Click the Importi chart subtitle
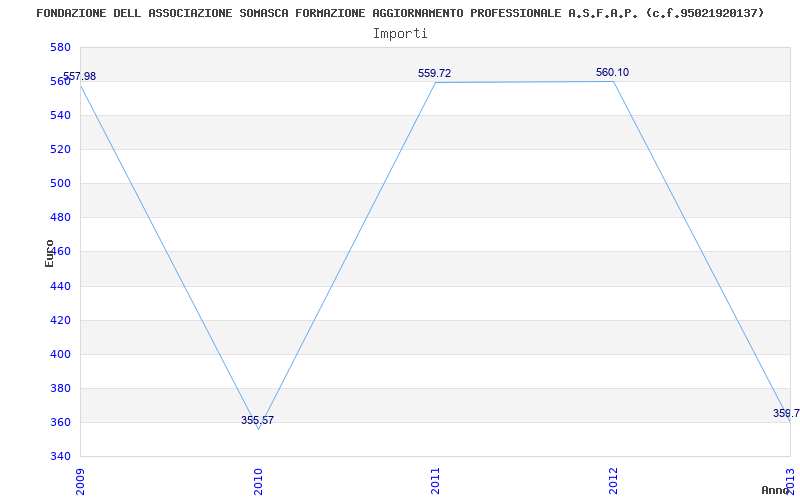This screenshot has width=800, height=500. (400, 34)
